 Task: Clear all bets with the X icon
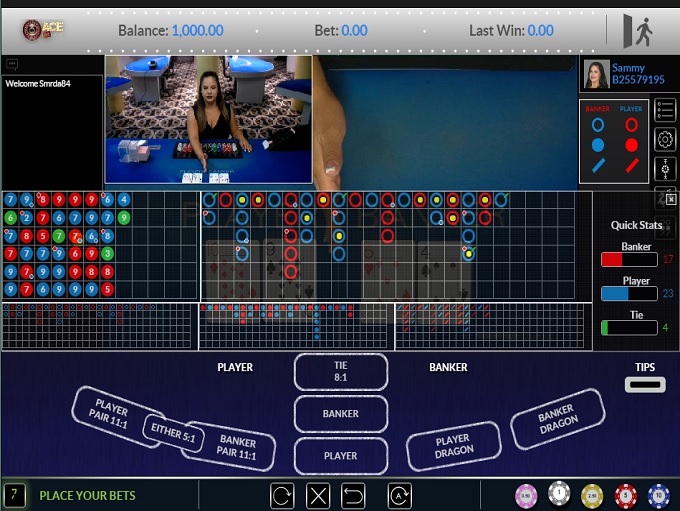click(317, 495)
